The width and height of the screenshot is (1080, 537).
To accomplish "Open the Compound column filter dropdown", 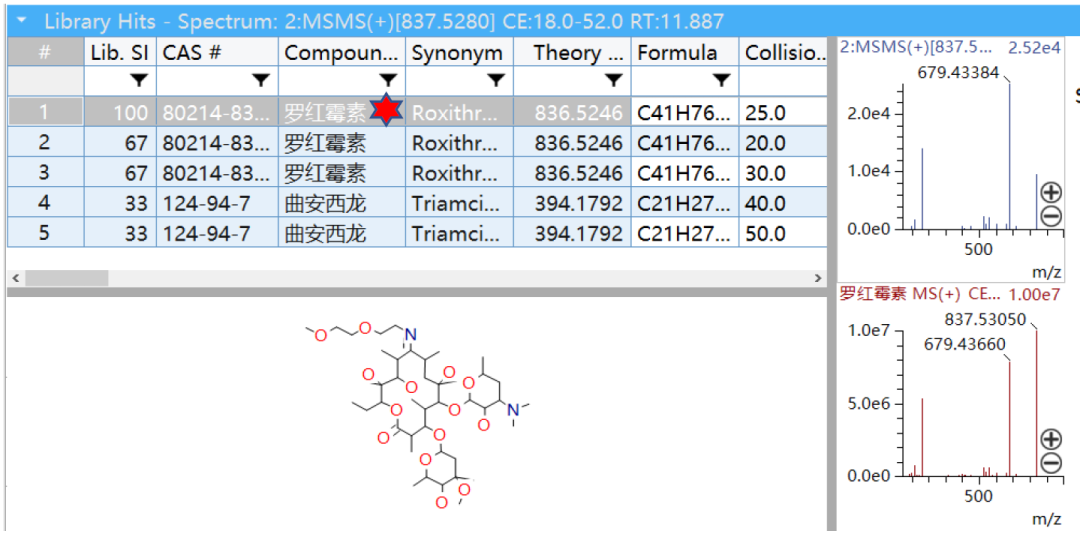I will pyautogui.click(x=388, y=80).
